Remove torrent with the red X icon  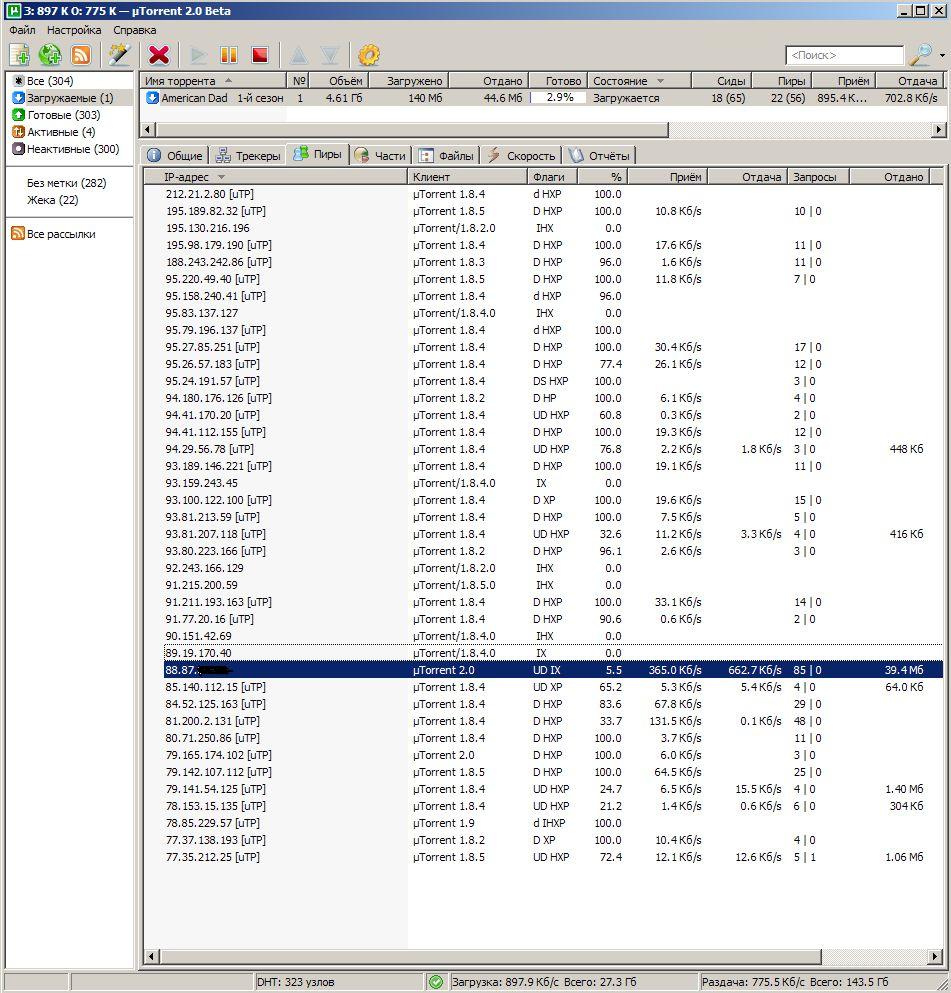click(158, 55)
